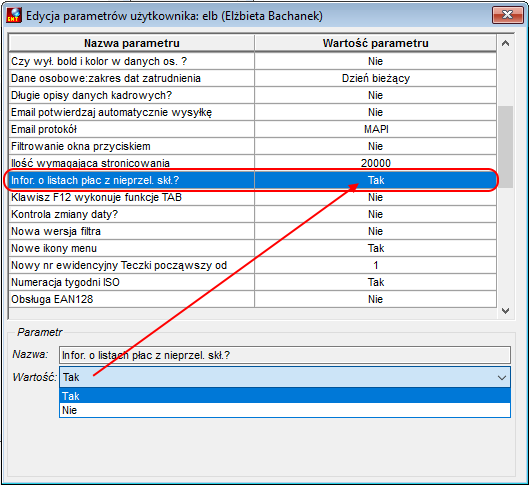Click the Nazwa parametru column header
The height and width of the screenshot is (485, 529).
tap(132, 43)
